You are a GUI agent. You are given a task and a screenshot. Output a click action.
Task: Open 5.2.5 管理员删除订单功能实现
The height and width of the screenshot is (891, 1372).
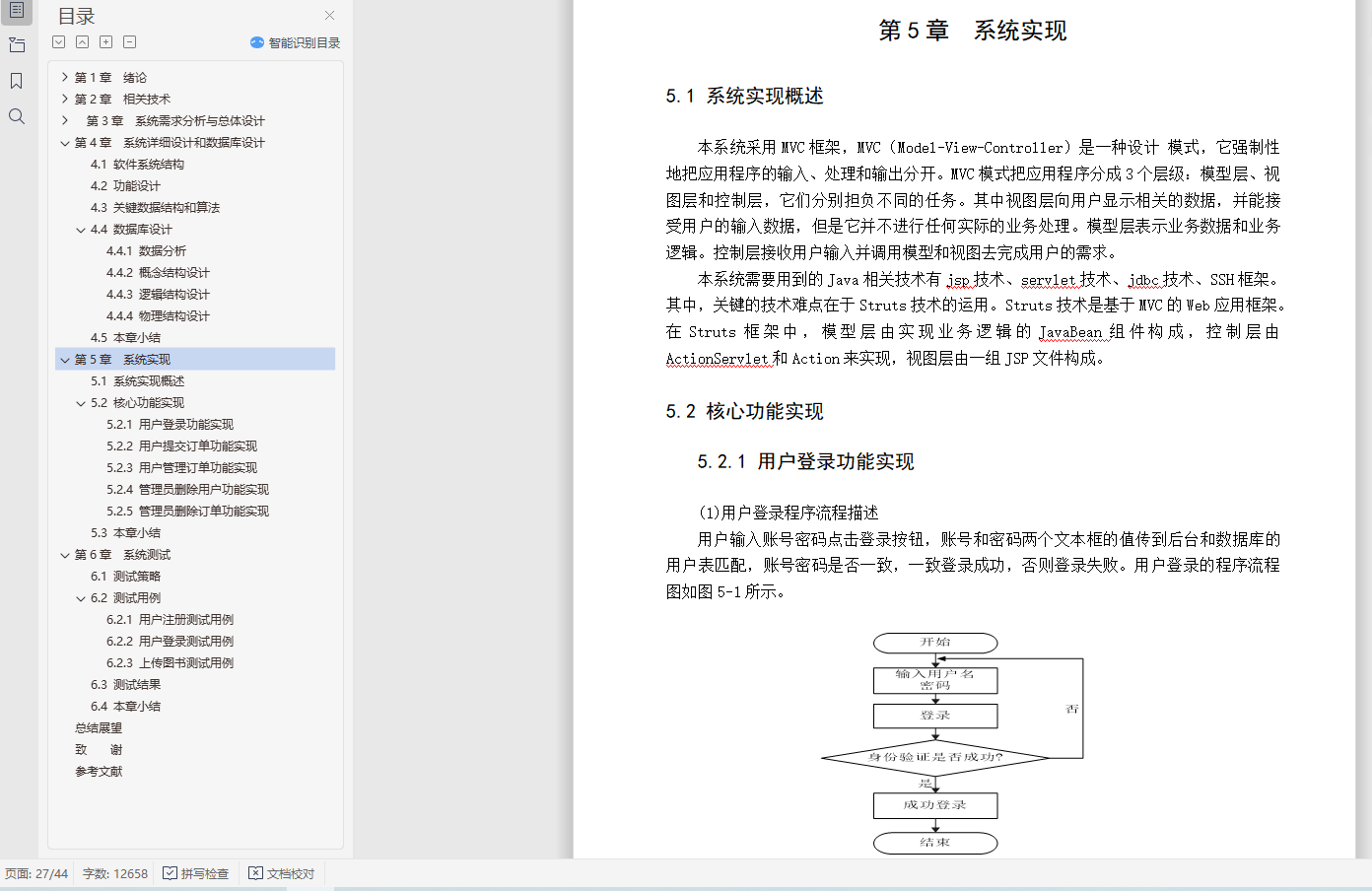(x=187, y=511)
